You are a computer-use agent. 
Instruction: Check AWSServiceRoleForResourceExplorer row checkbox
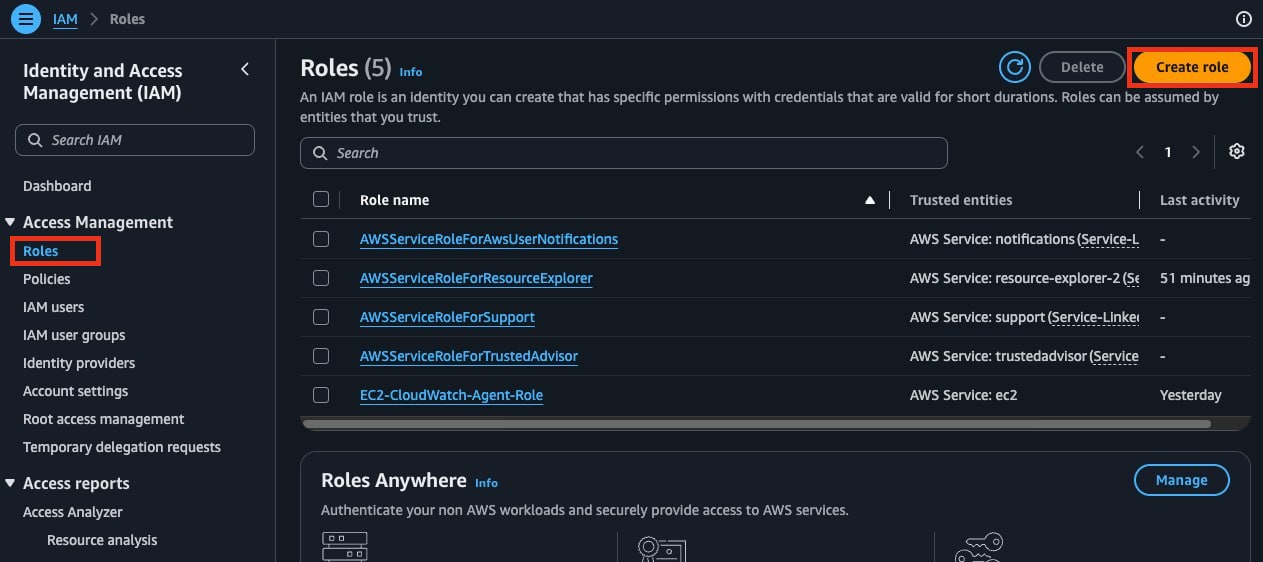pos(321,278)
